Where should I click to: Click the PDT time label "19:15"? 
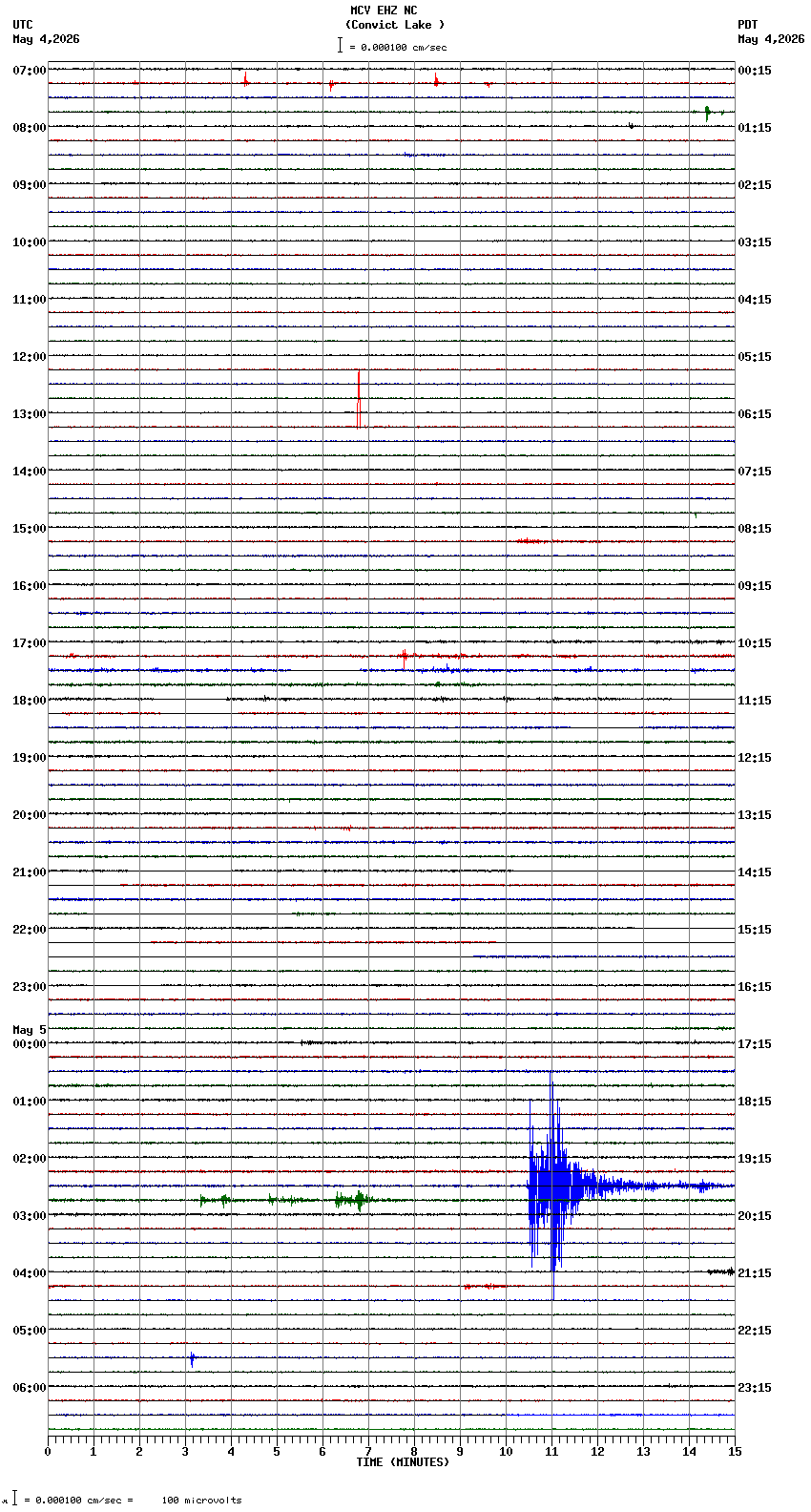tap(755, 1159)
